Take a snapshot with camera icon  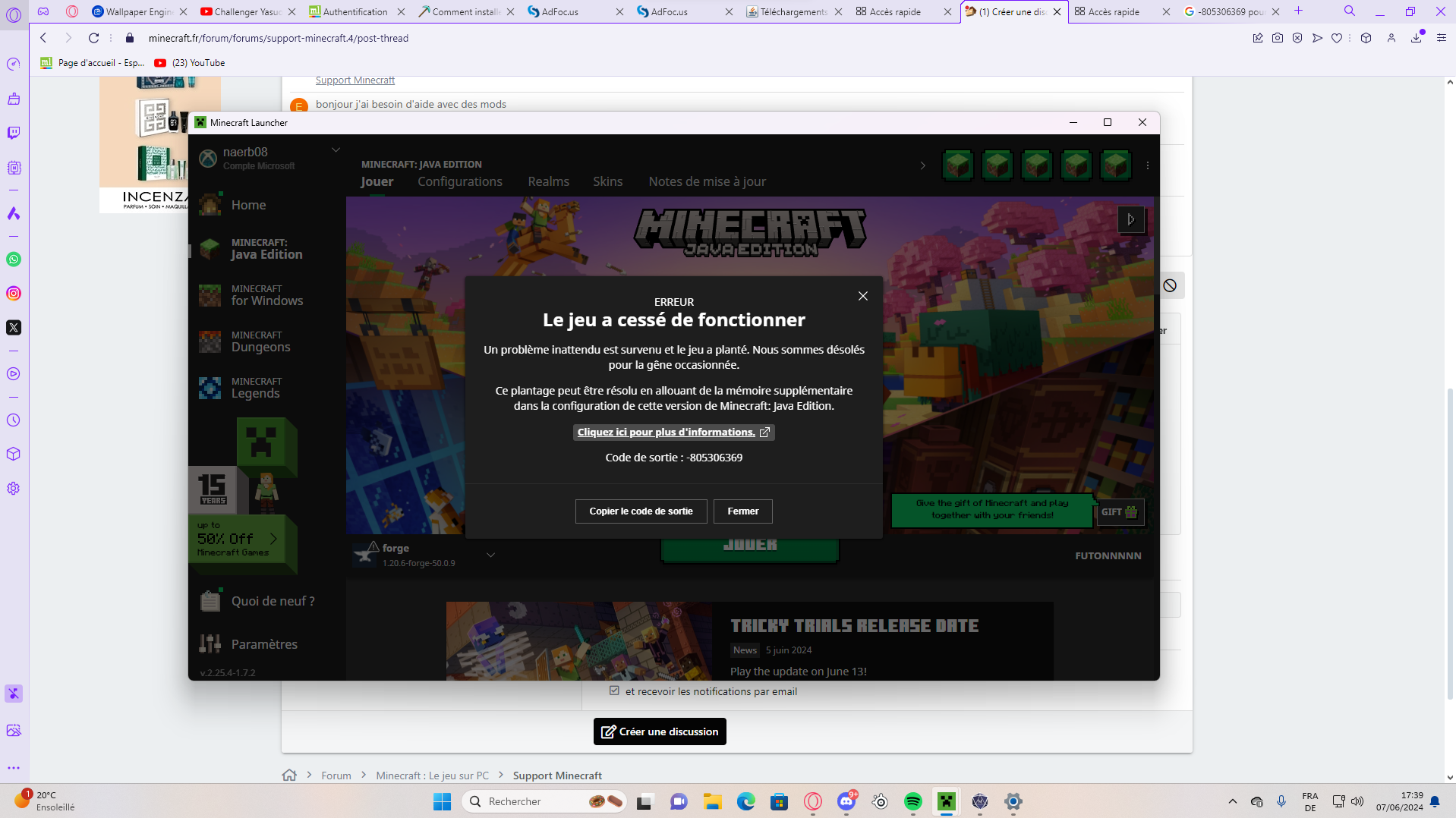point(1278,38)
